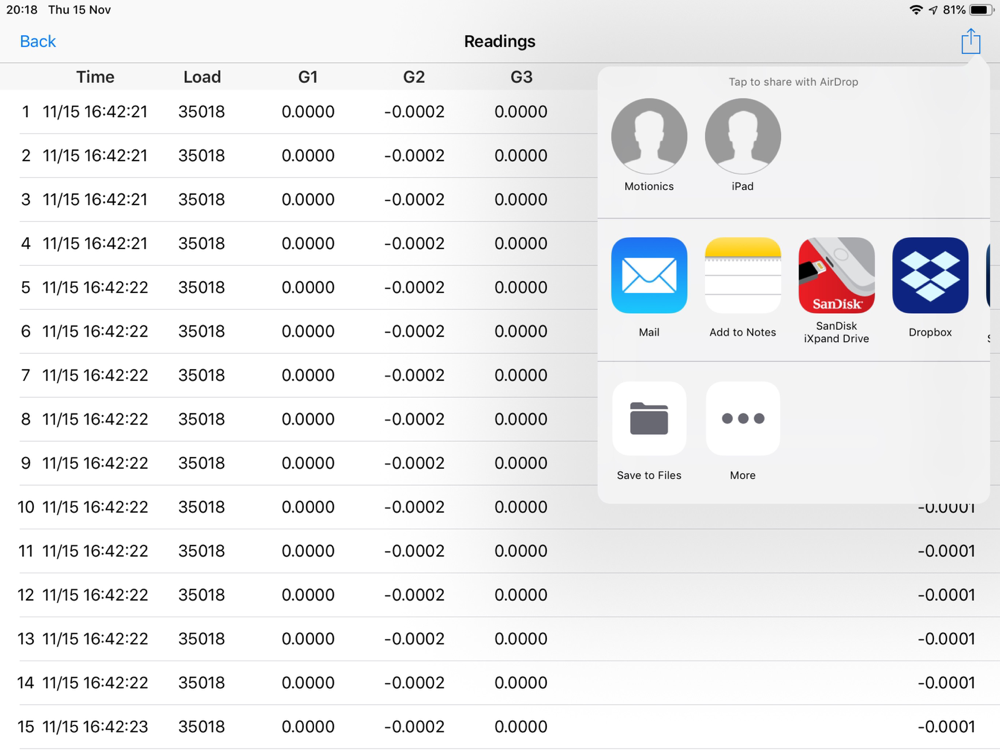Image resolution: width=1000 pixels, height=750 pixels.
Task: Select reading row 5 at 16:42:22
Action: [298, 288]
